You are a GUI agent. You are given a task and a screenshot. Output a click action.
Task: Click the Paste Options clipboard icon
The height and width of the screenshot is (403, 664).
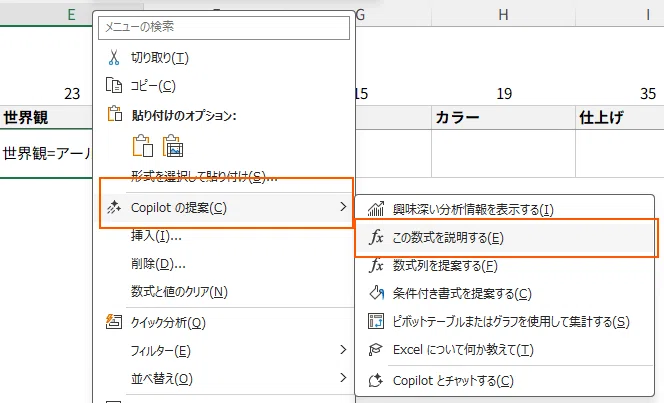coord(114,114)
